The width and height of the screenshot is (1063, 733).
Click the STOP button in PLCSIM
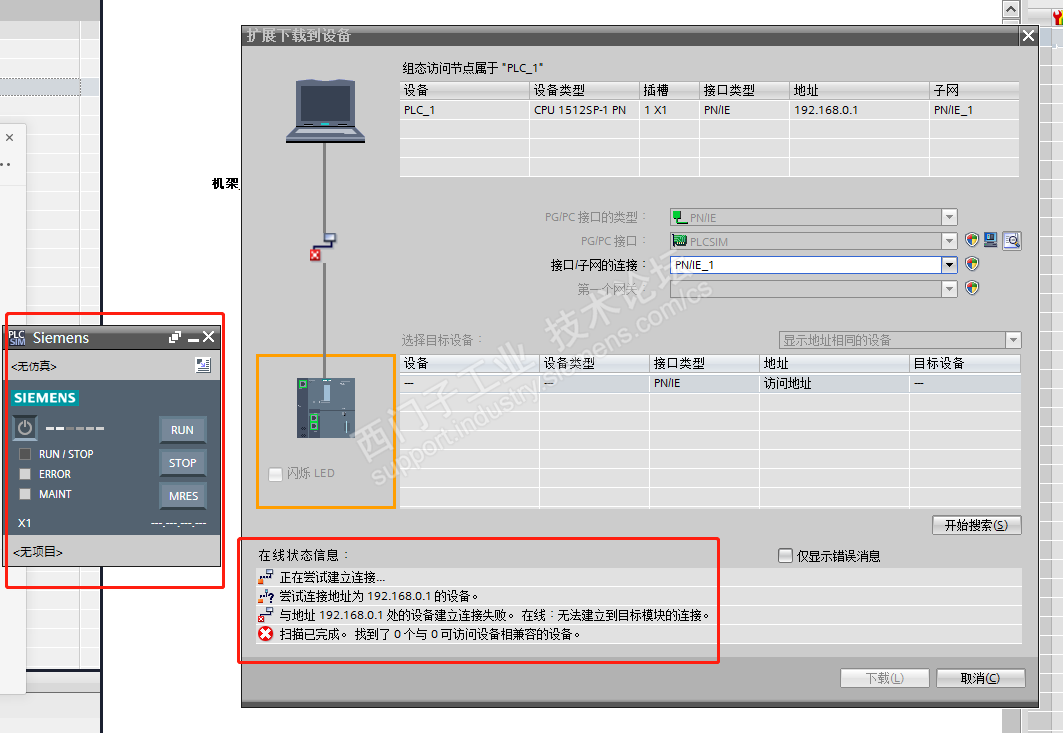[182, 462]
